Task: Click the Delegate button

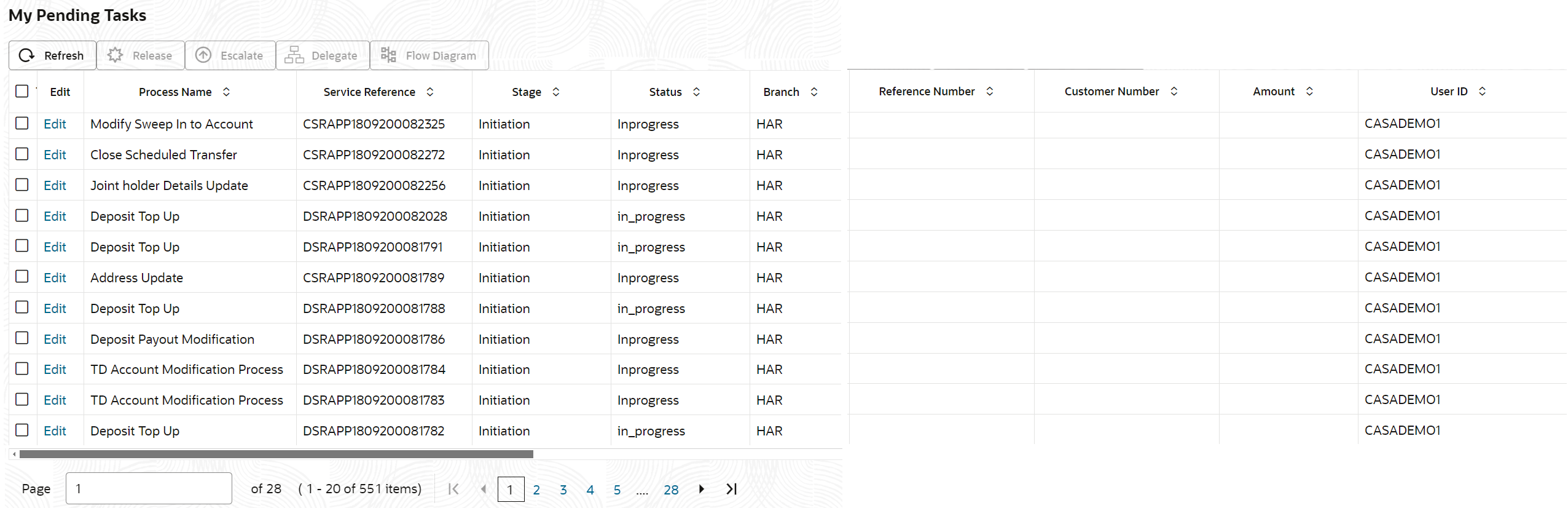Action: tap(323, 55)
